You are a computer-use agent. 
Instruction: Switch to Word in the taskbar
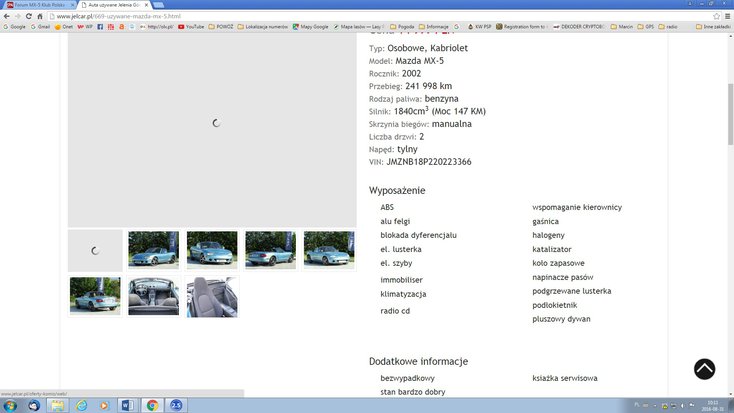128,406
